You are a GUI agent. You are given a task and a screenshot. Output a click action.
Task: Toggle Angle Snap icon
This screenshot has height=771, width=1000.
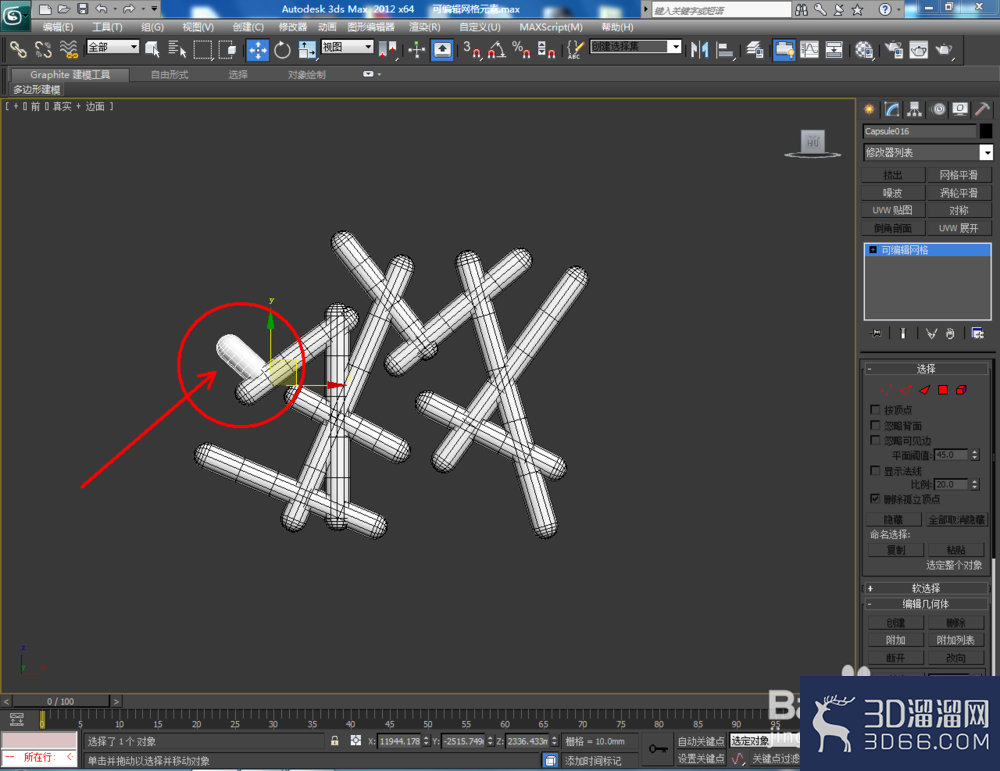[x=497, y=50]
